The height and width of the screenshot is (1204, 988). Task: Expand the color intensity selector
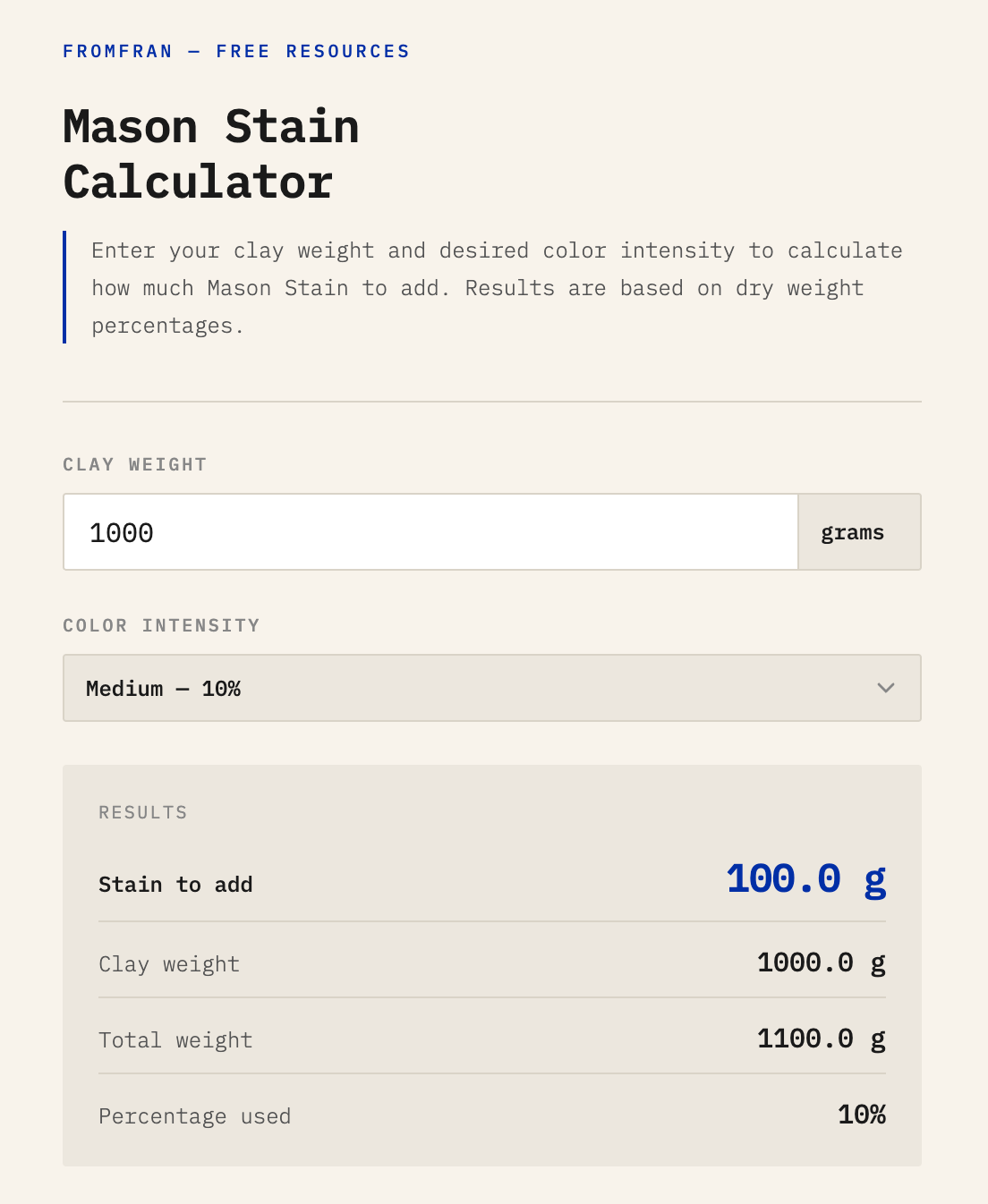coord(491,688)
